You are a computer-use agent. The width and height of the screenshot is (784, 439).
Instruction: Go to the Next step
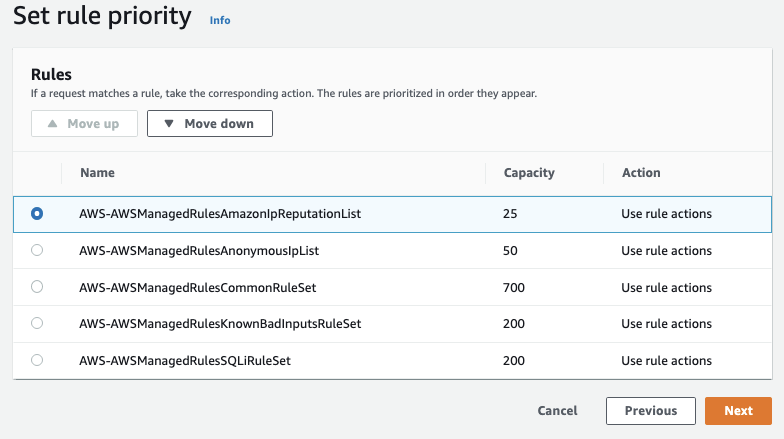(738, 411)
